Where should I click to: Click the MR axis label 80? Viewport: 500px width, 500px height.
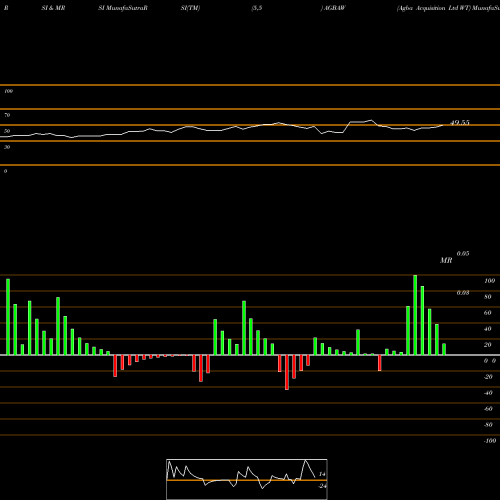click(x=488, y=297)
